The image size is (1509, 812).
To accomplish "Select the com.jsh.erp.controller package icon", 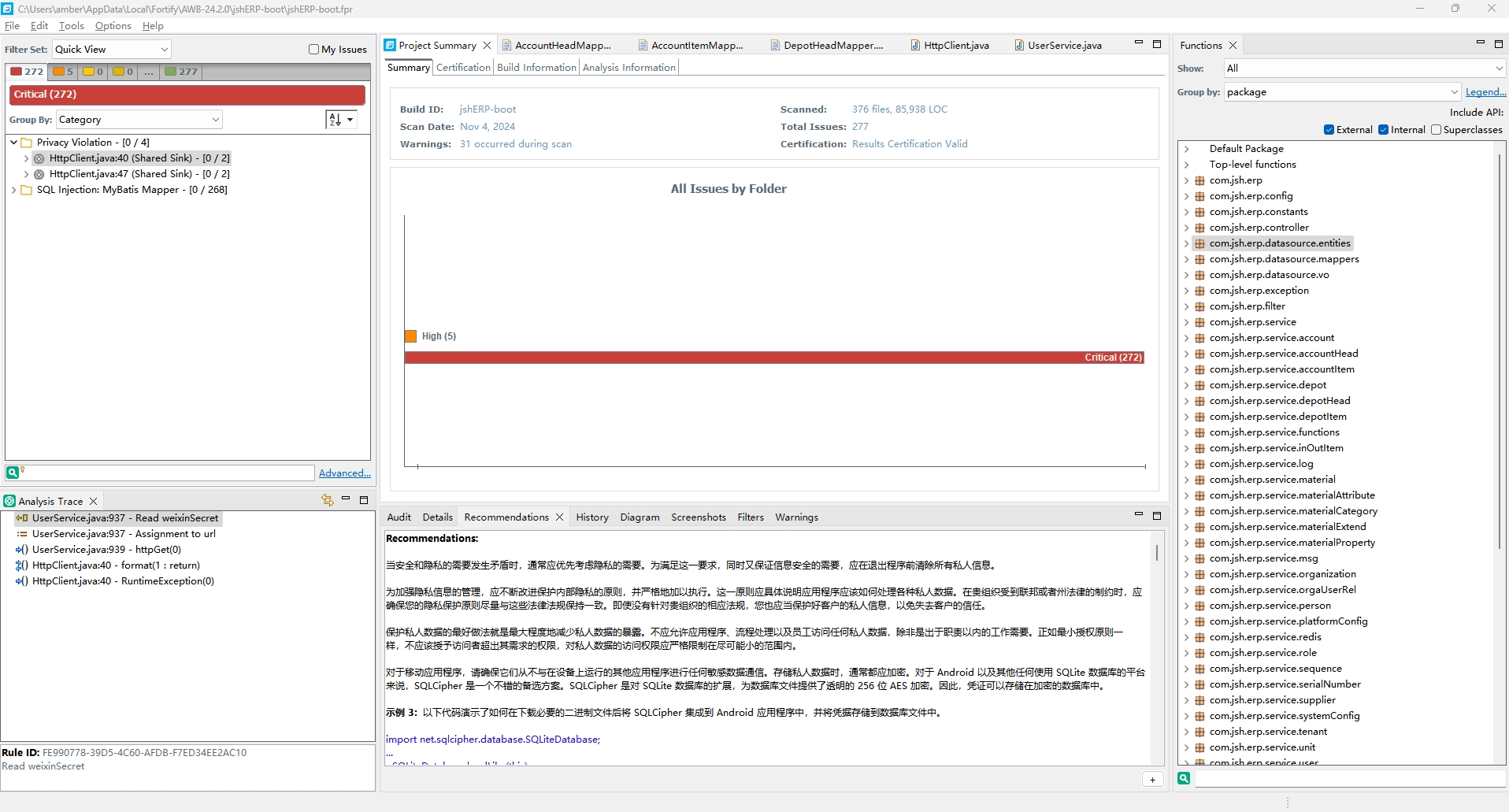I will point(1199,228).
